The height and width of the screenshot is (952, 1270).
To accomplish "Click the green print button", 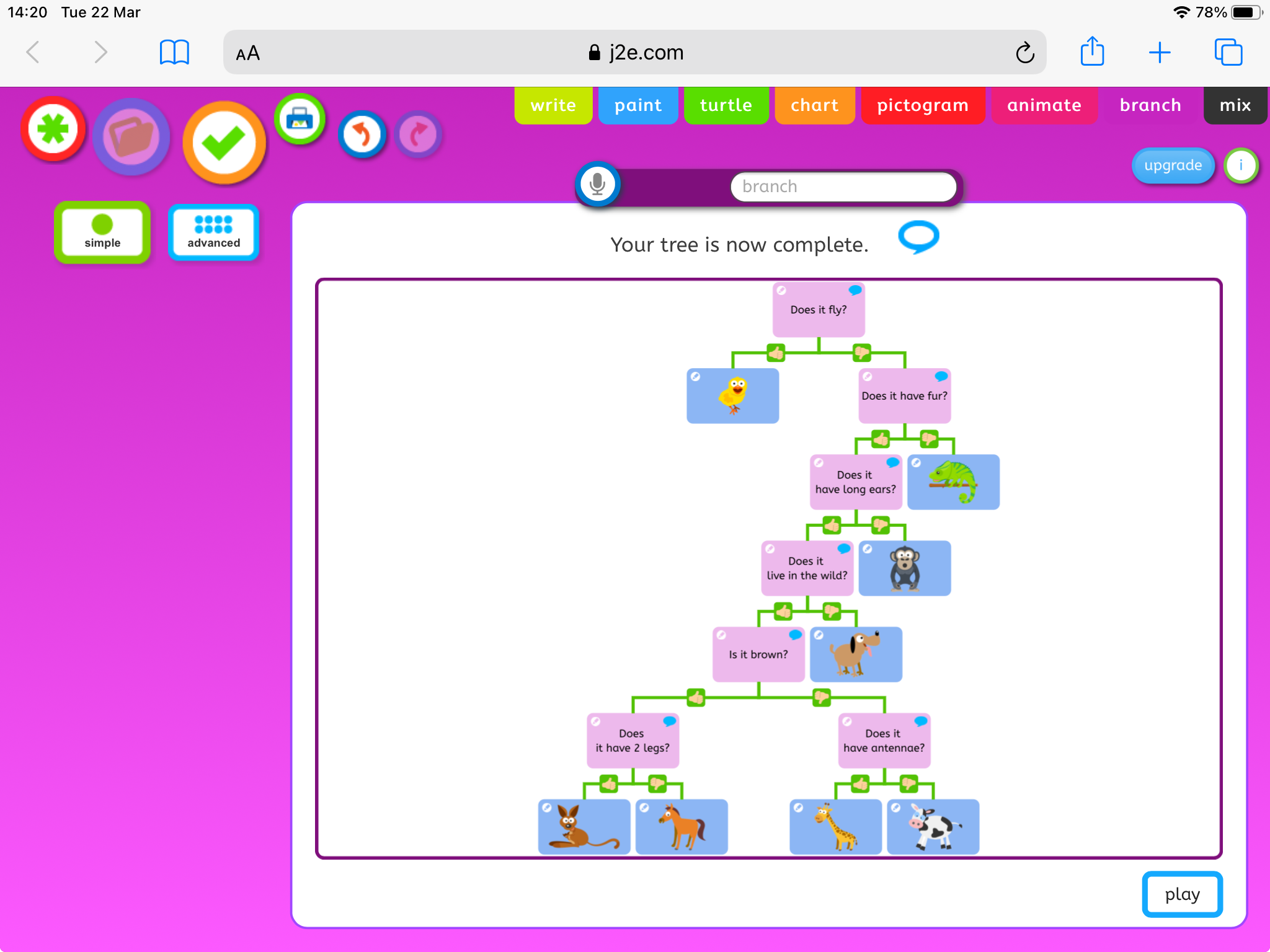I will click(x=300, y=119).
